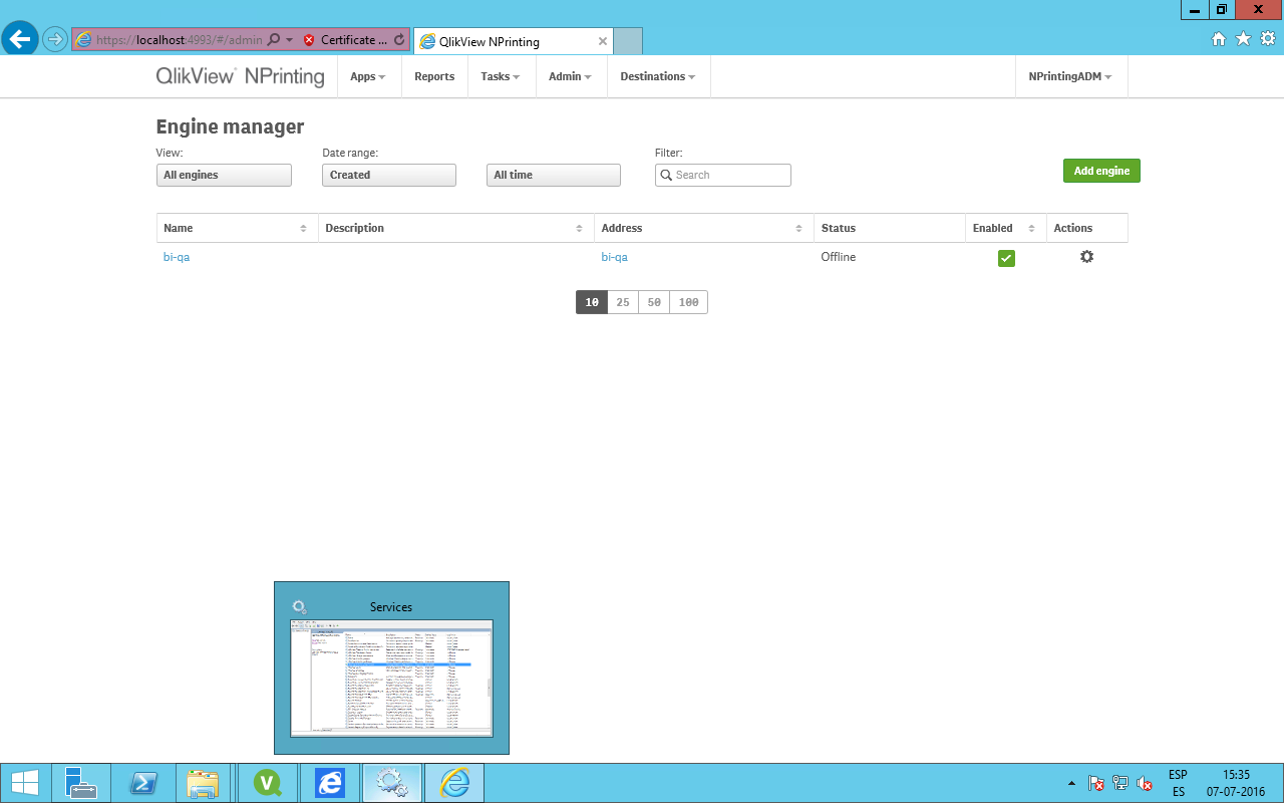Click the Add engine button
The image size is (1284, 803).
point(1101,171)
